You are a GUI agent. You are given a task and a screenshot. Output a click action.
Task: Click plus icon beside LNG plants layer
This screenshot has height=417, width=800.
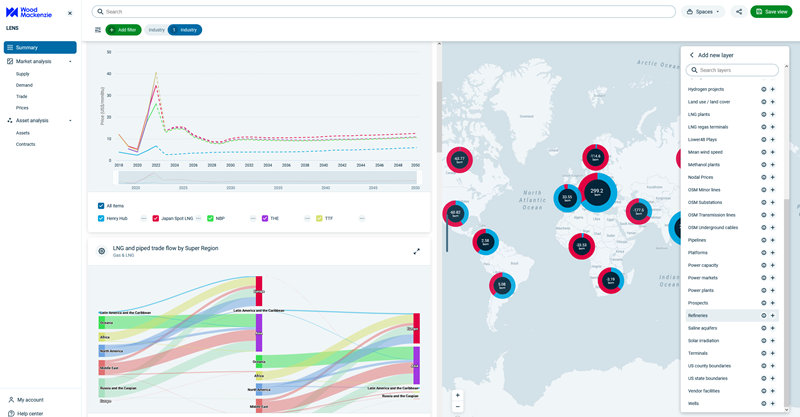(x=773, y=115)
